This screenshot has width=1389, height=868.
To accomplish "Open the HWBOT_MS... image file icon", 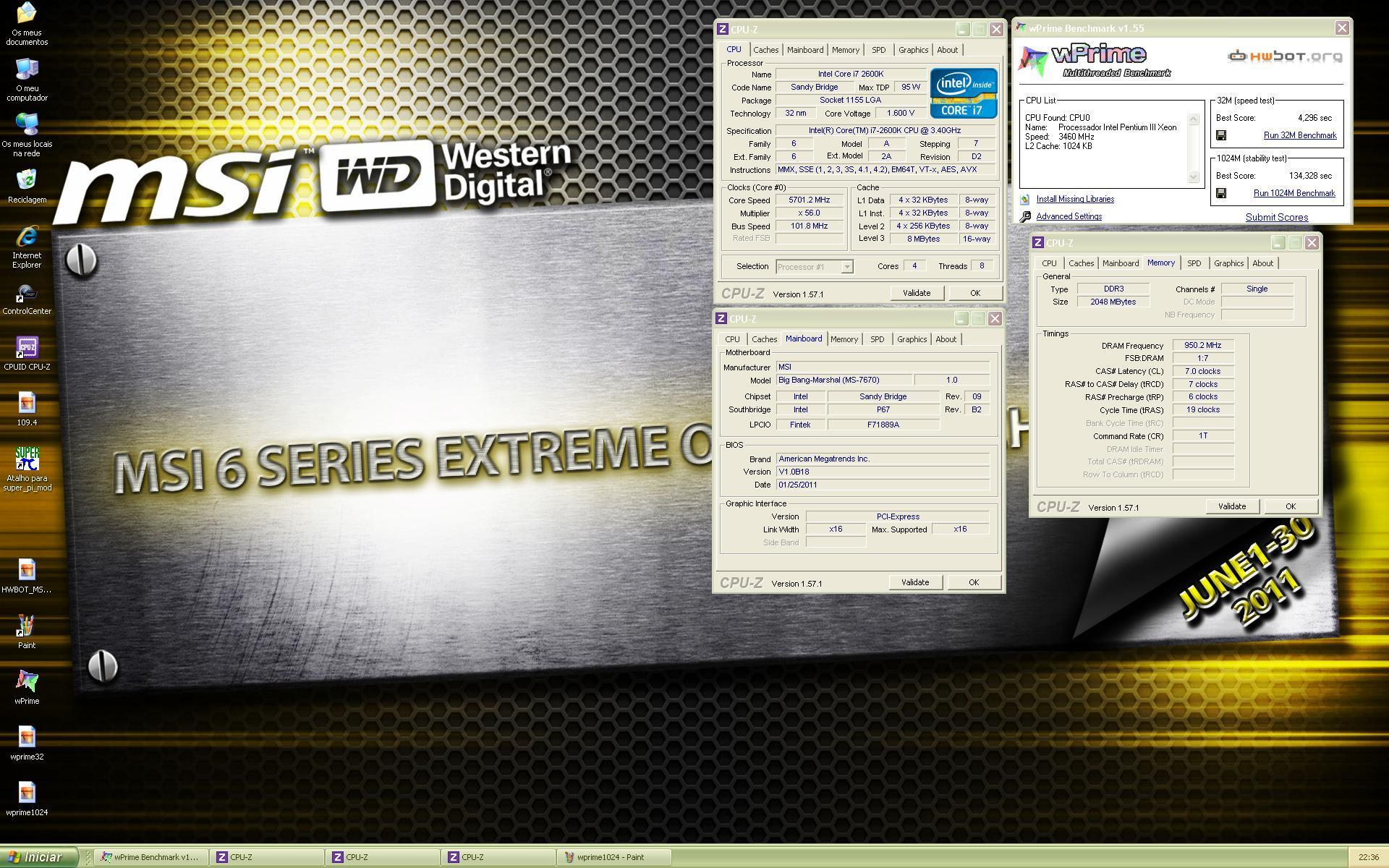I will tap(27, 576).
